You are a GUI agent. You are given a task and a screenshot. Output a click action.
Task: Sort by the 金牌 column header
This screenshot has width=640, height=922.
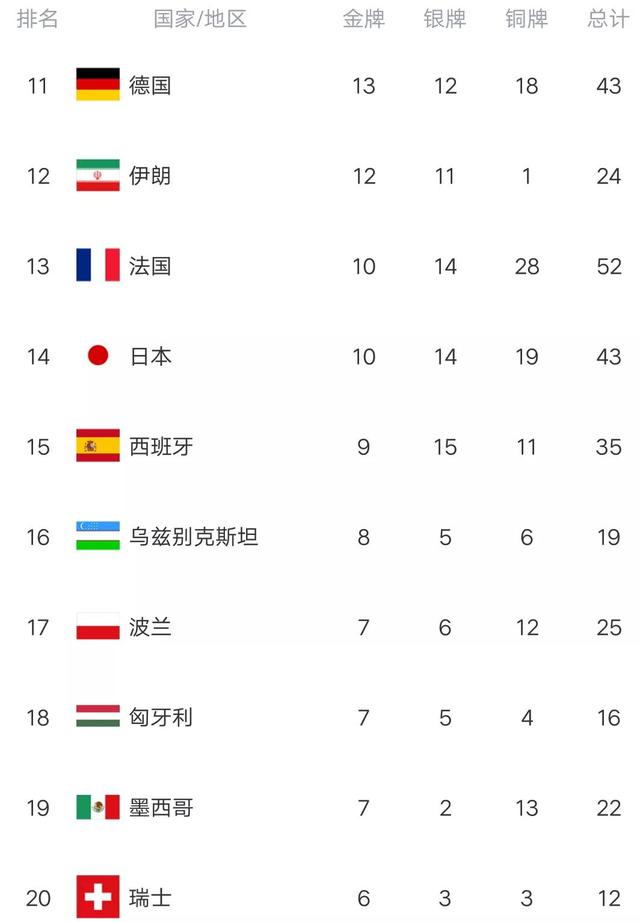coord(364,19)
